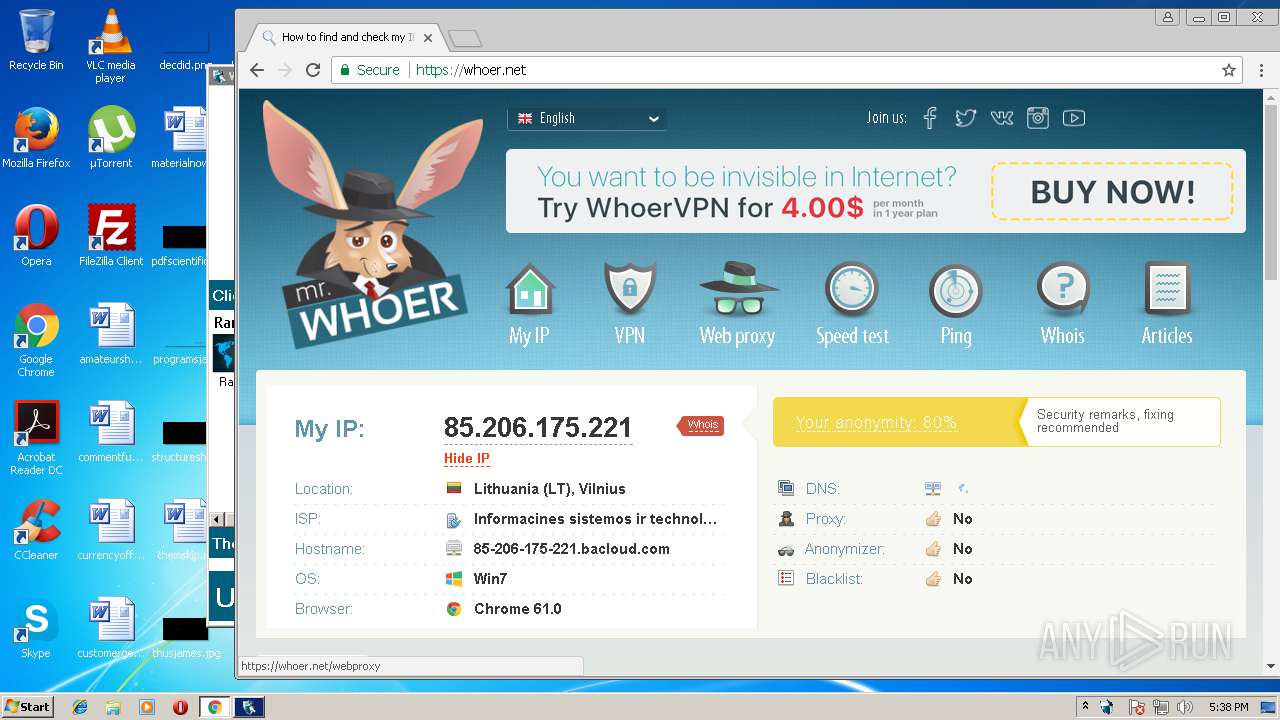Launch Opera desktop shortcut
Viewport: 1280px width, 720px height.
[36, 236]
